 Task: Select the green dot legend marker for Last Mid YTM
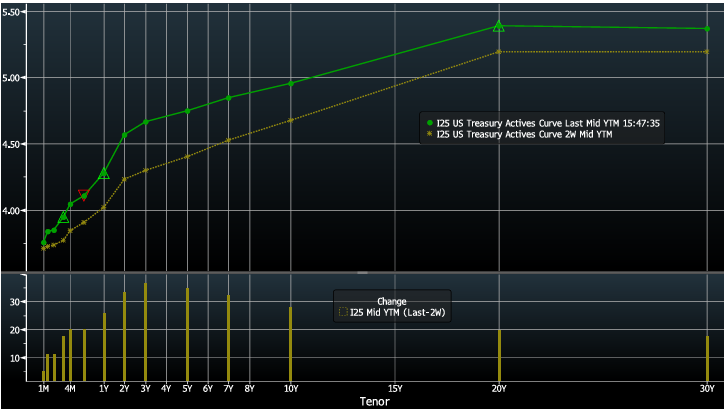point(429,123)
